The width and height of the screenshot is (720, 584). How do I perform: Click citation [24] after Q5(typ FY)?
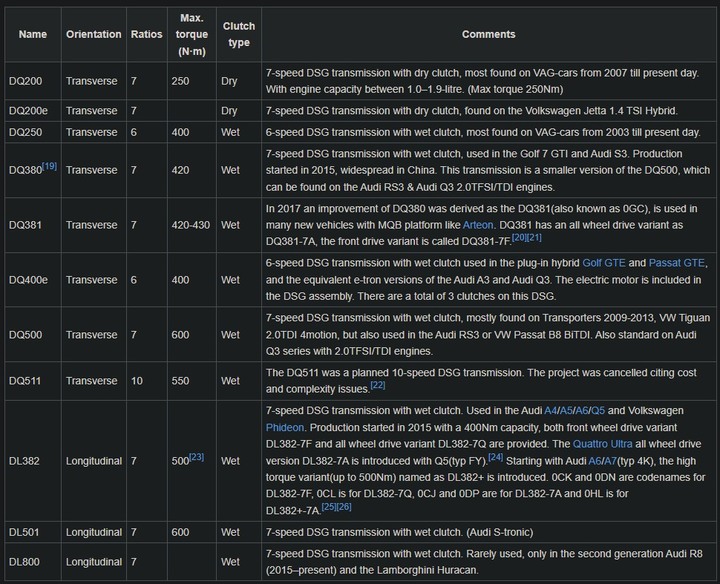[495, 457]
